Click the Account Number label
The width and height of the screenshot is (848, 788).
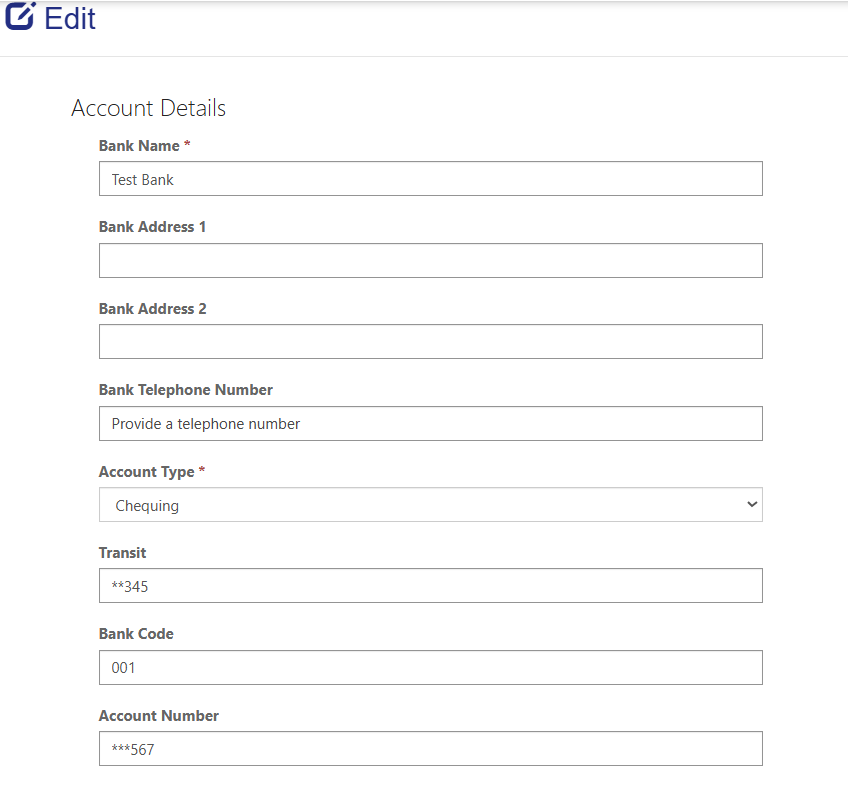[158, 716]
